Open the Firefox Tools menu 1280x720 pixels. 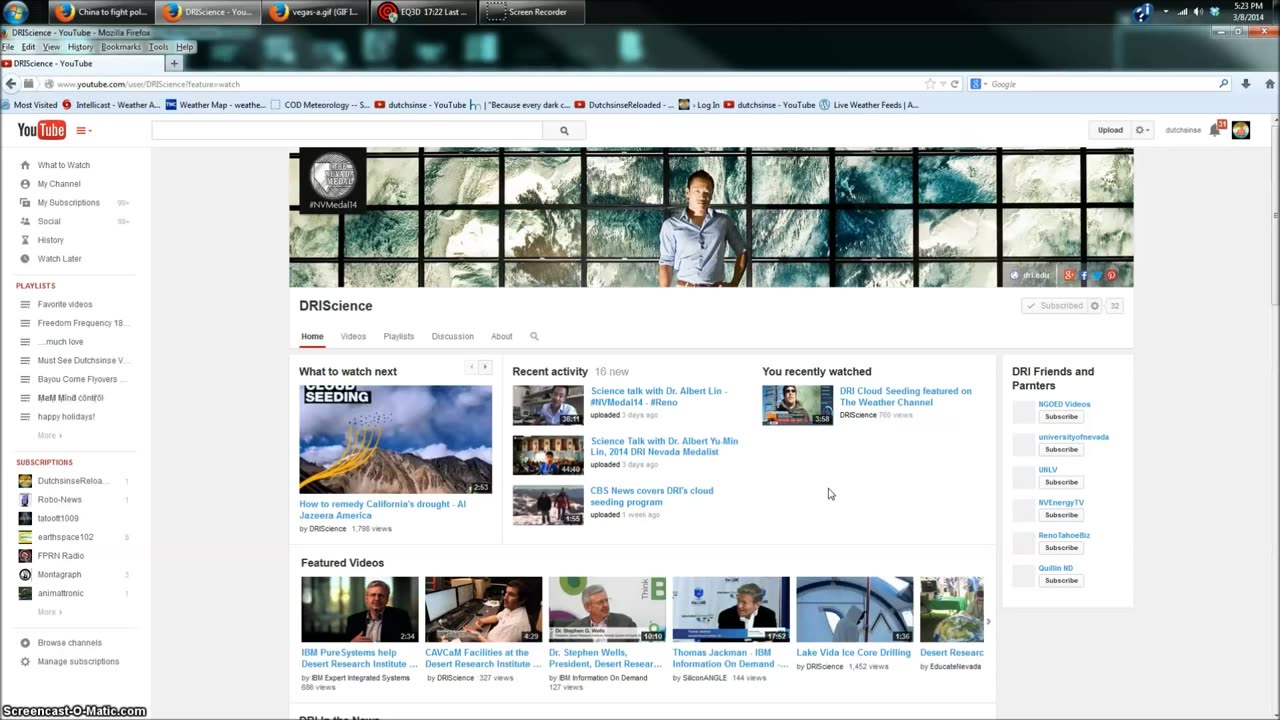[x=158, y=47]
